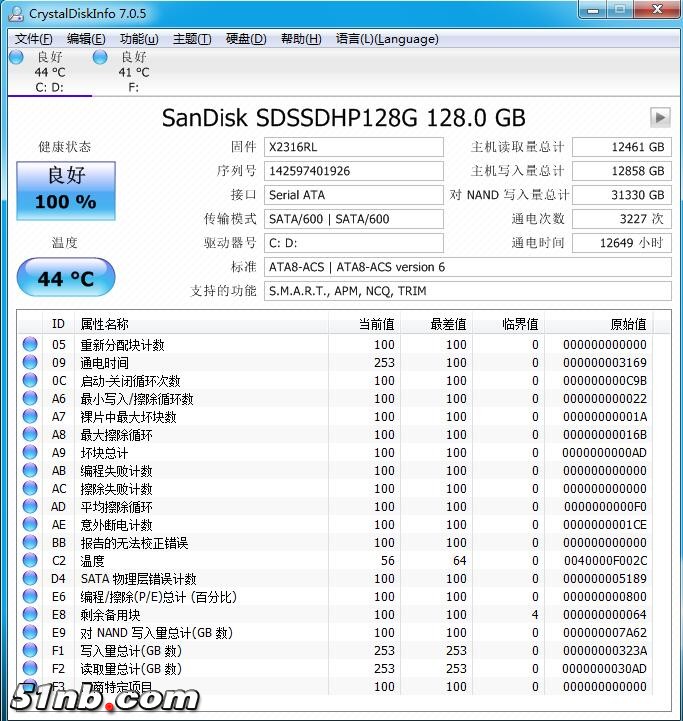Click the supported features field S.M.A.R.T., APM, NCQ, TRIM
Viewport: 683px width, 721px height.
(468, 291)
